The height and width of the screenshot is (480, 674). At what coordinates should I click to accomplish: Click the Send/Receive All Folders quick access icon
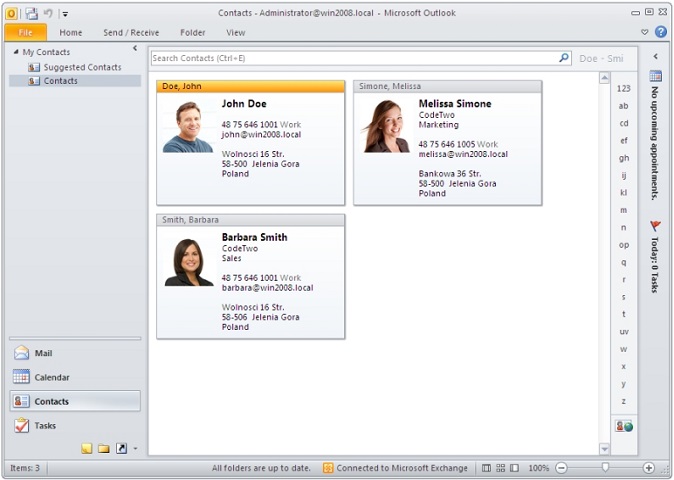[31, 14]
